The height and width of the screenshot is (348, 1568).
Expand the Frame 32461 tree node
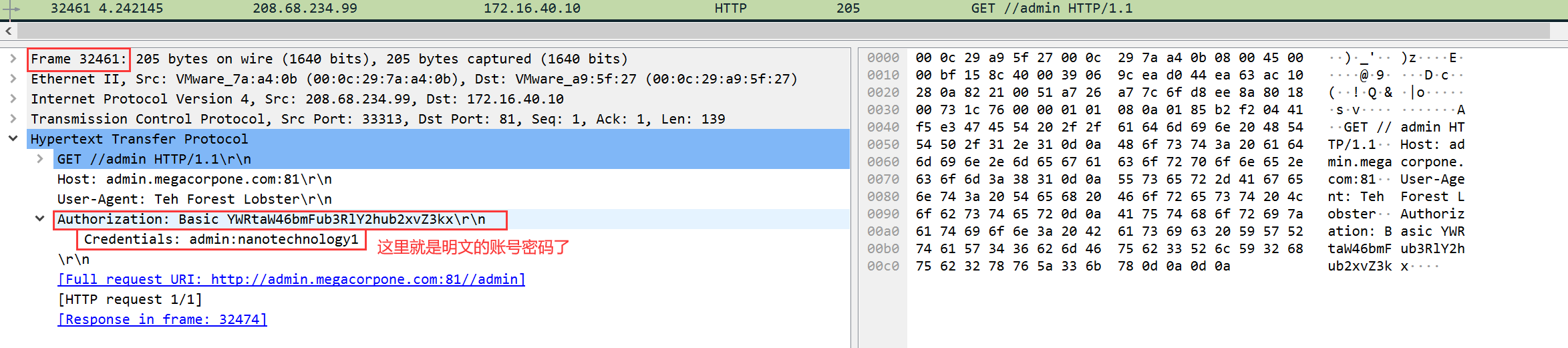tap(13, 59)
